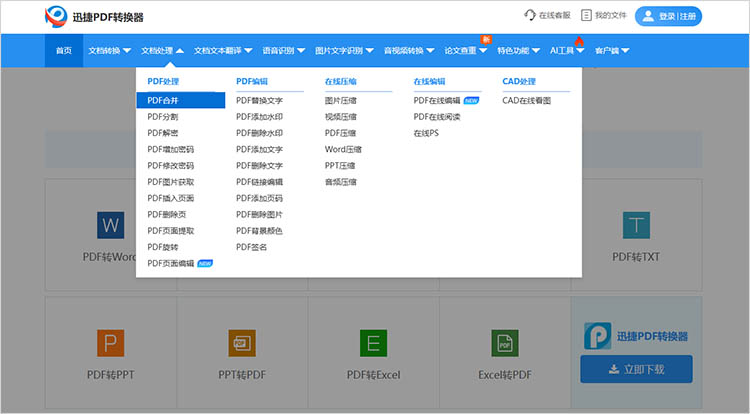Open PDF在线阅读 option

click(x=437, y=117)
